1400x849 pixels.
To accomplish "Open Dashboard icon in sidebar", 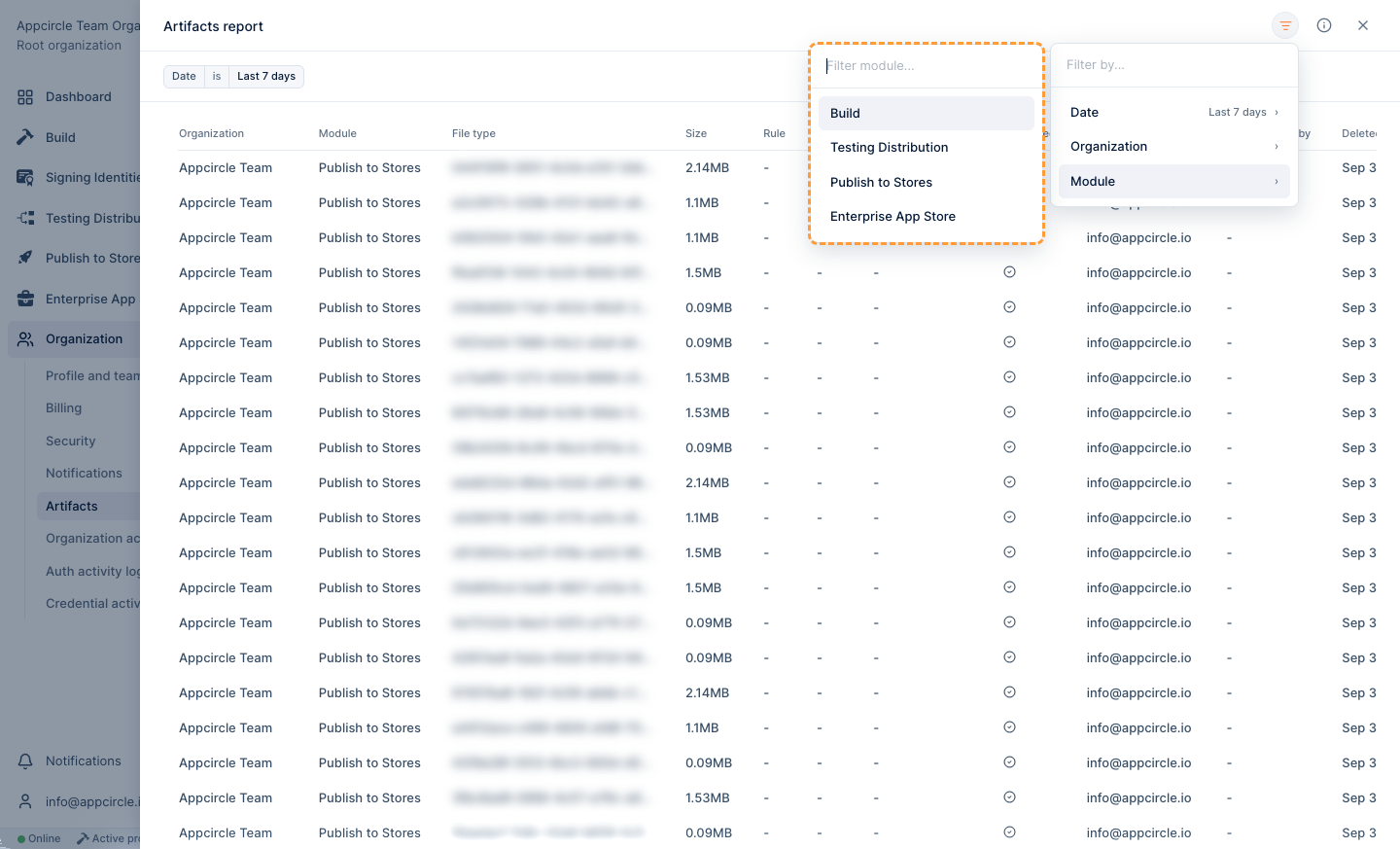I will coord(25,97).
